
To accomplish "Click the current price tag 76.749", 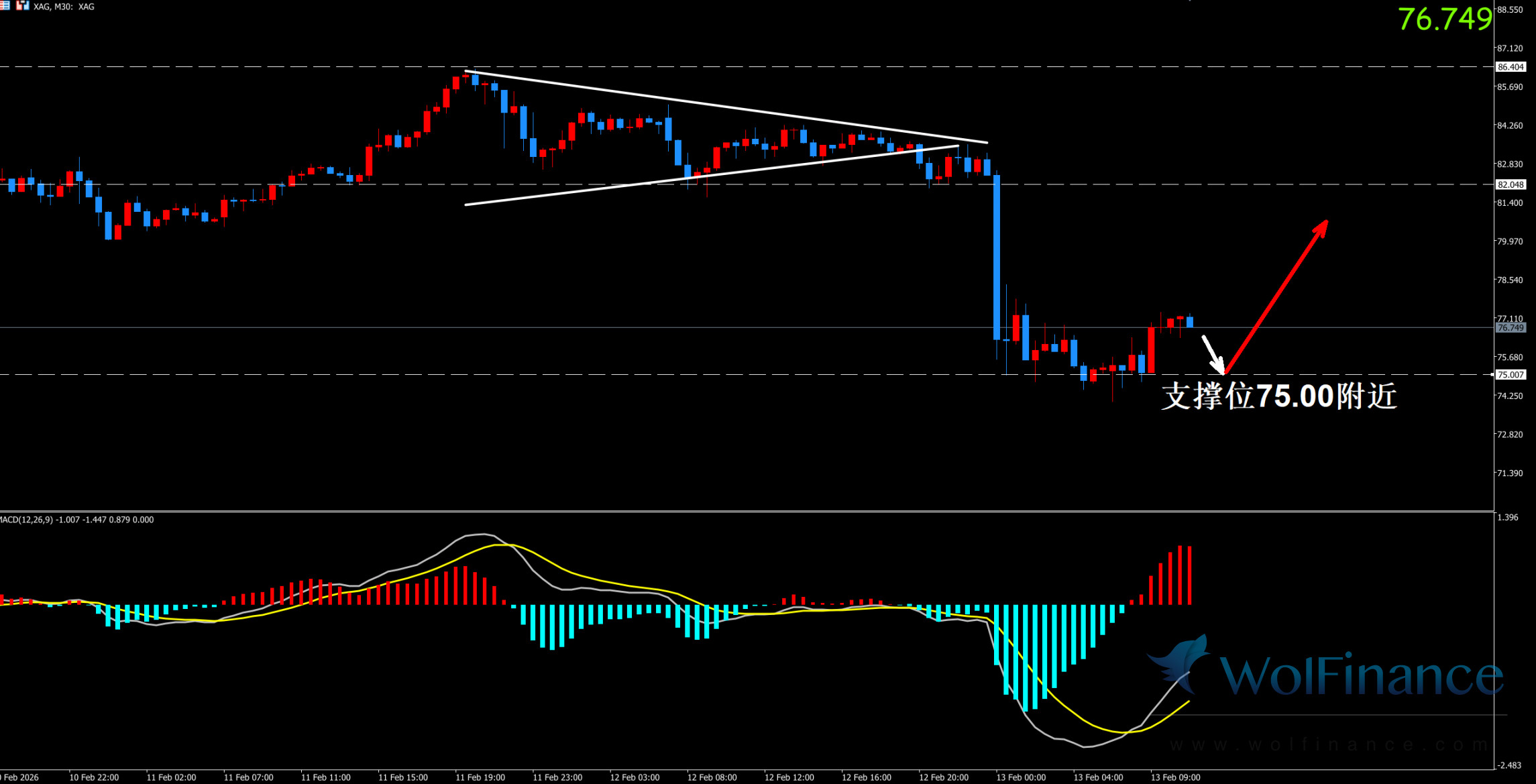I will click(x=1511, y=328).
